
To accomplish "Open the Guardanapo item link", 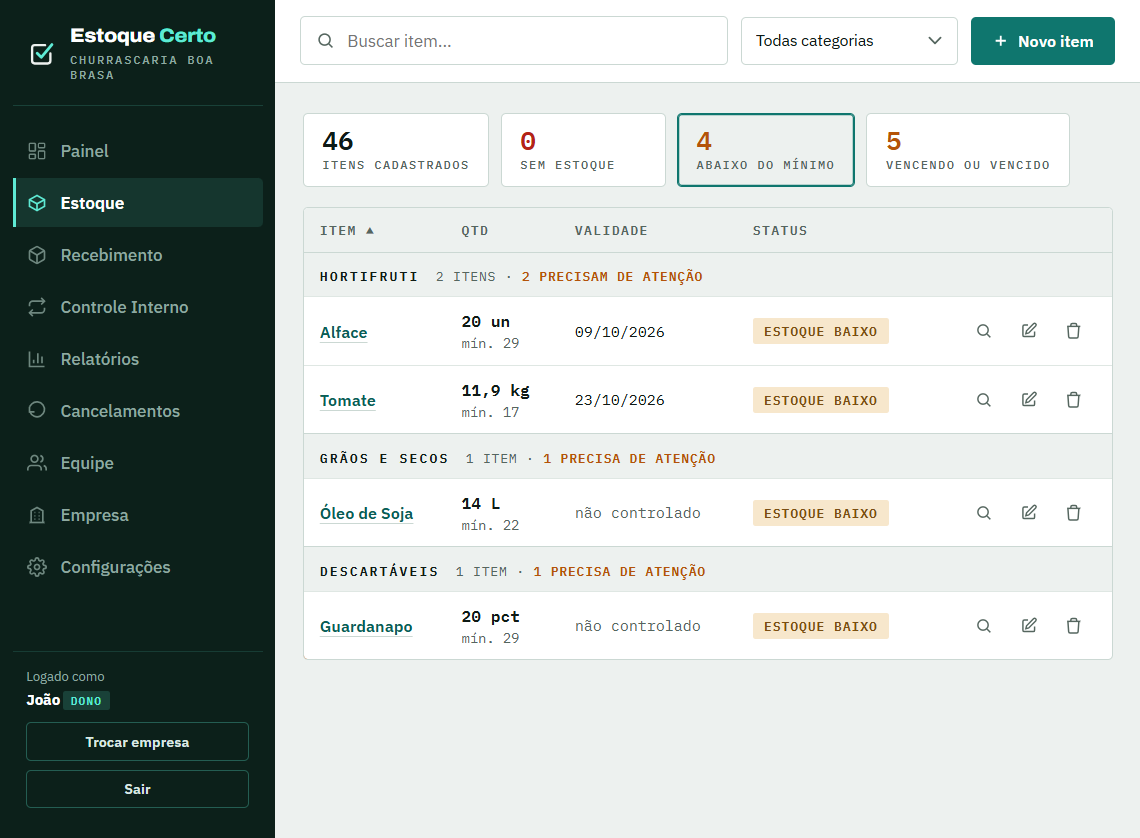I will click(x=366, y=627).
